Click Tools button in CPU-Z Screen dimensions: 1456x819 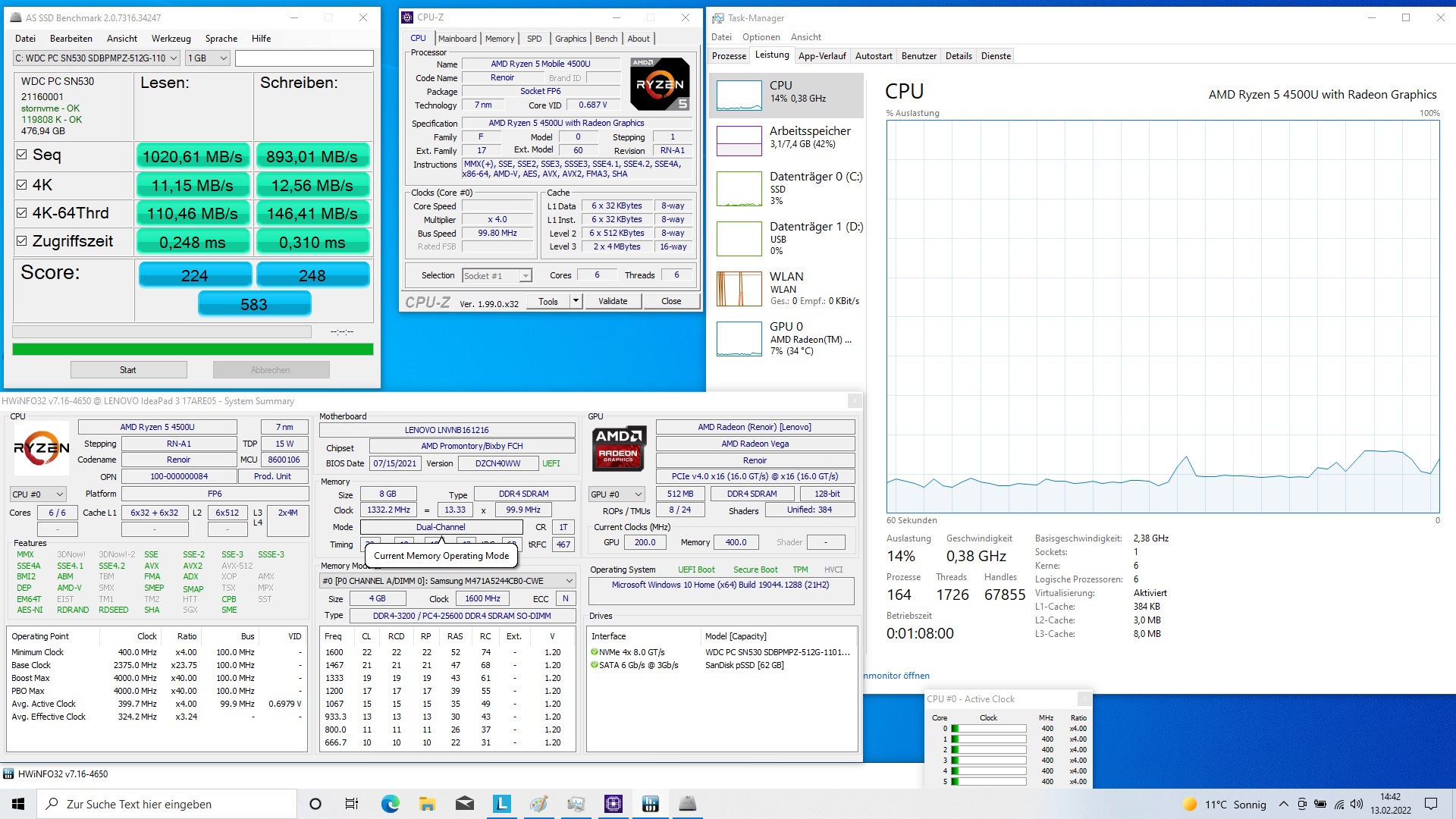pyautogui.click(x=548, y=301)
